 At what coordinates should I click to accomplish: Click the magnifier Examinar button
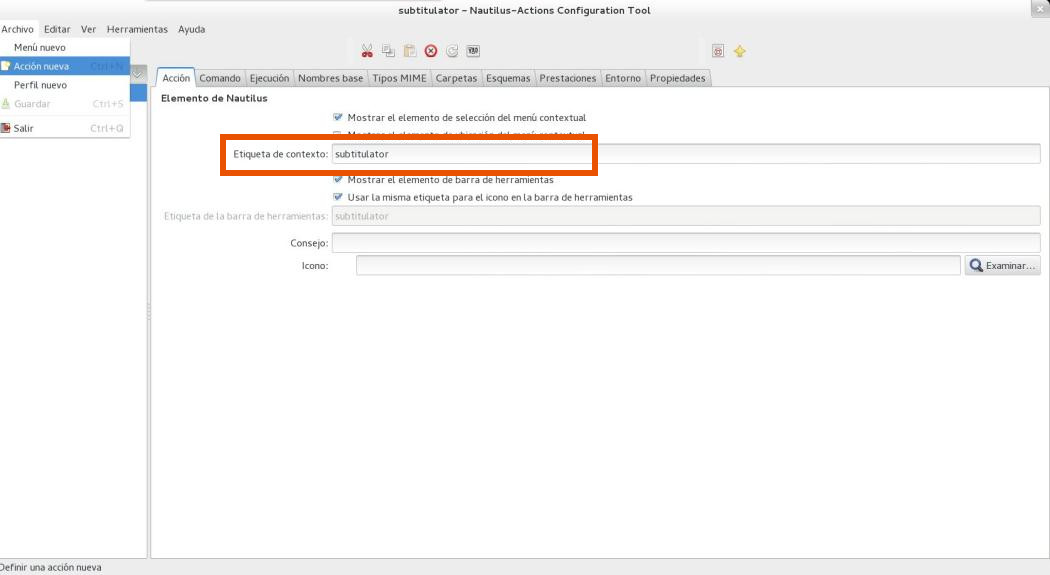click(1002, 266)
